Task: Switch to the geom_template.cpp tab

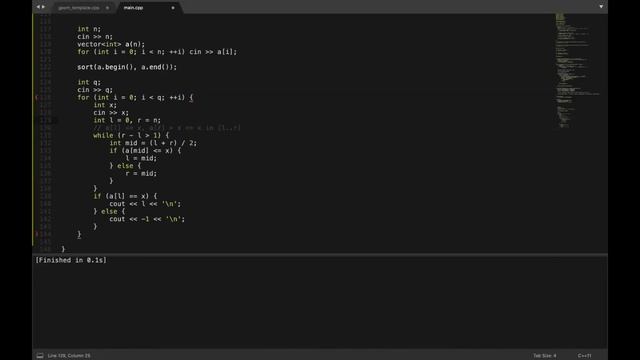Action: 79,8
